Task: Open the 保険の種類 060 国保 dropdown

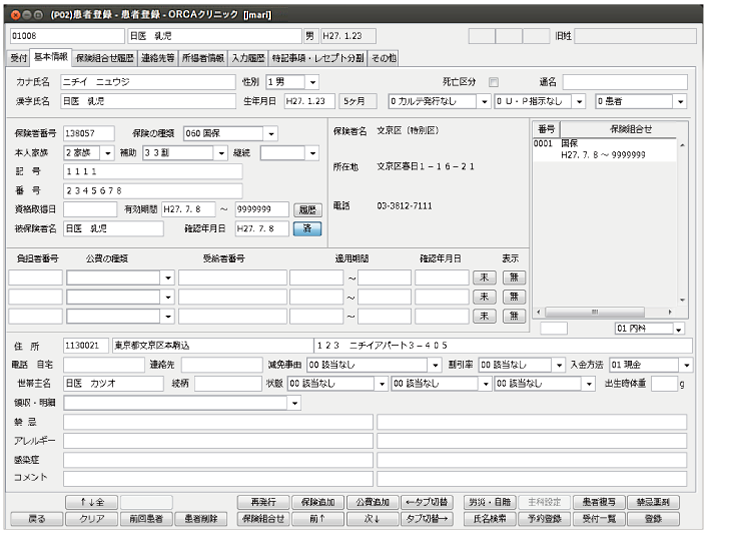Action: point(271,134)
